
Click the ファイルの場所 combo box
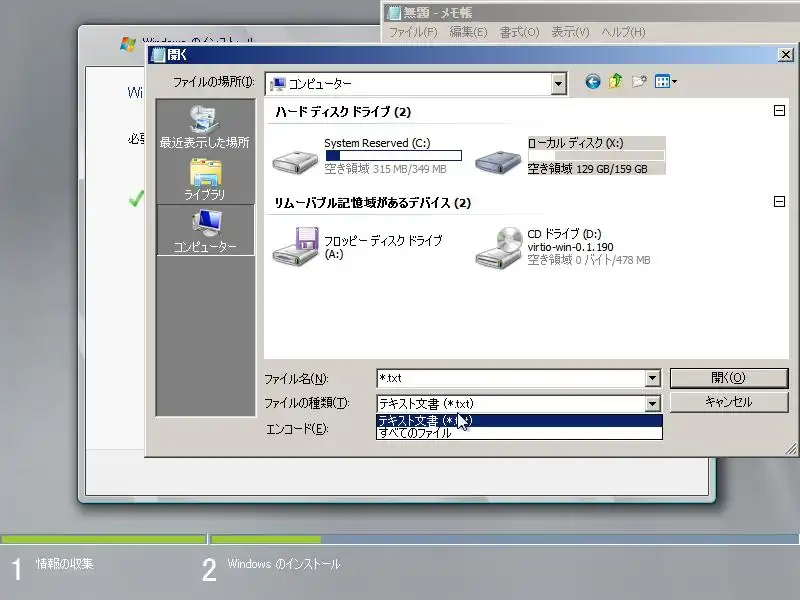416,84
